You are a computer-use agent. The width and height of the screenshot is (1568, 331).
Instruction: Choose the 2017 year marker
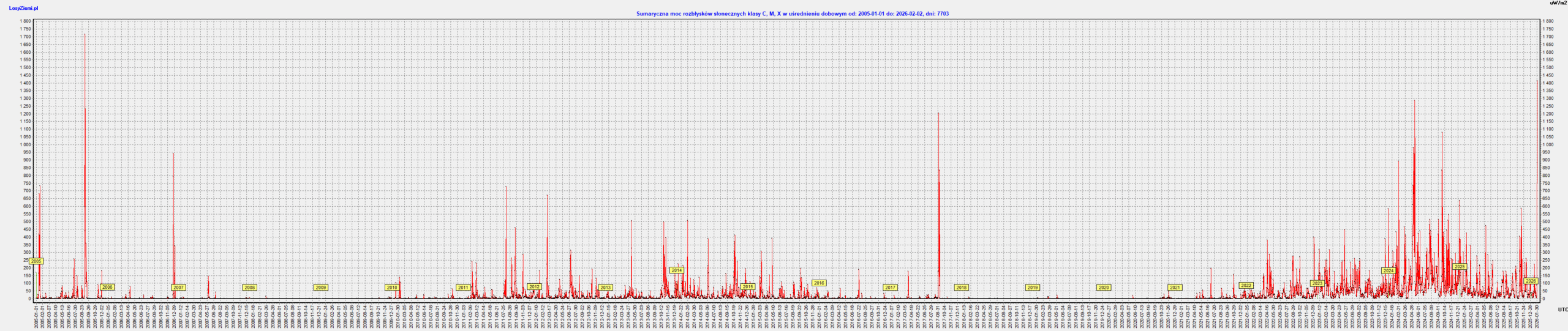click(890, 288)
